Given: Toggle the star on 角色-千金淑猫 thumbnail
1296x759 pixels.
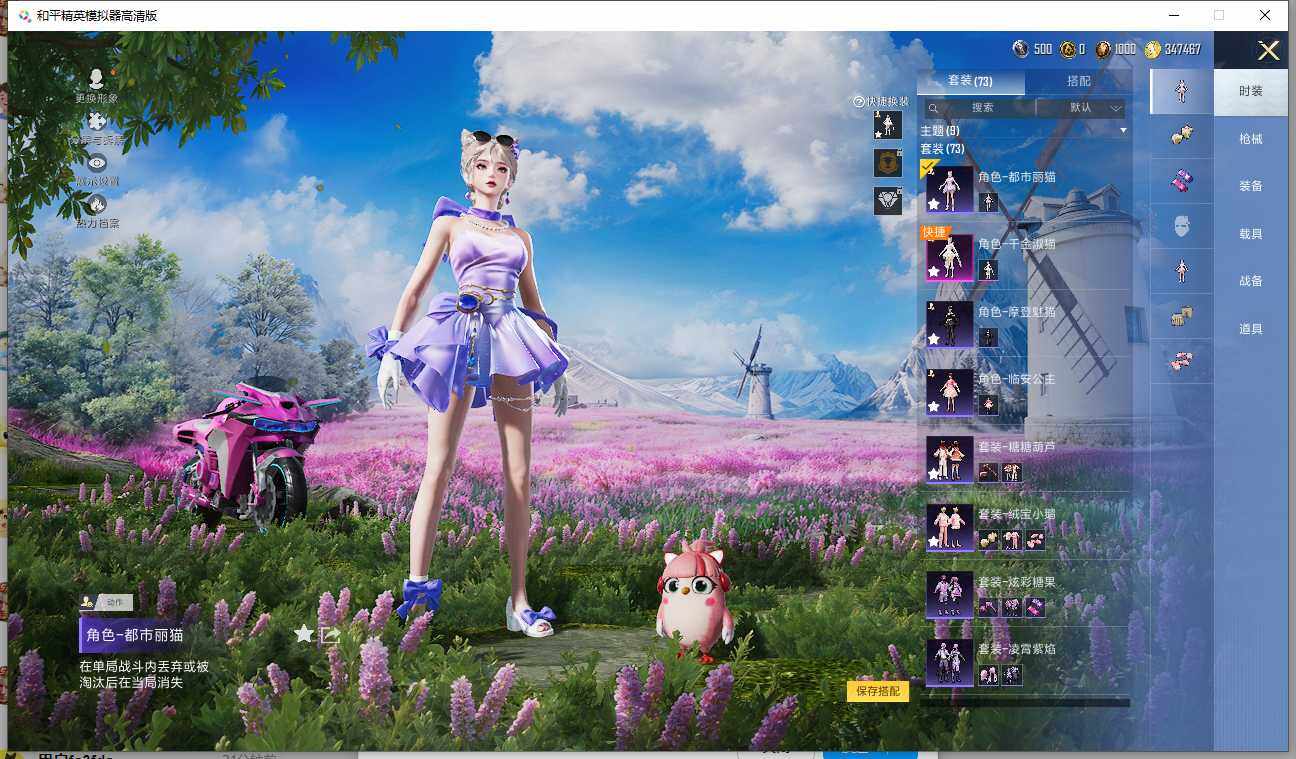Looking at the screenshot, I should 934,271.
